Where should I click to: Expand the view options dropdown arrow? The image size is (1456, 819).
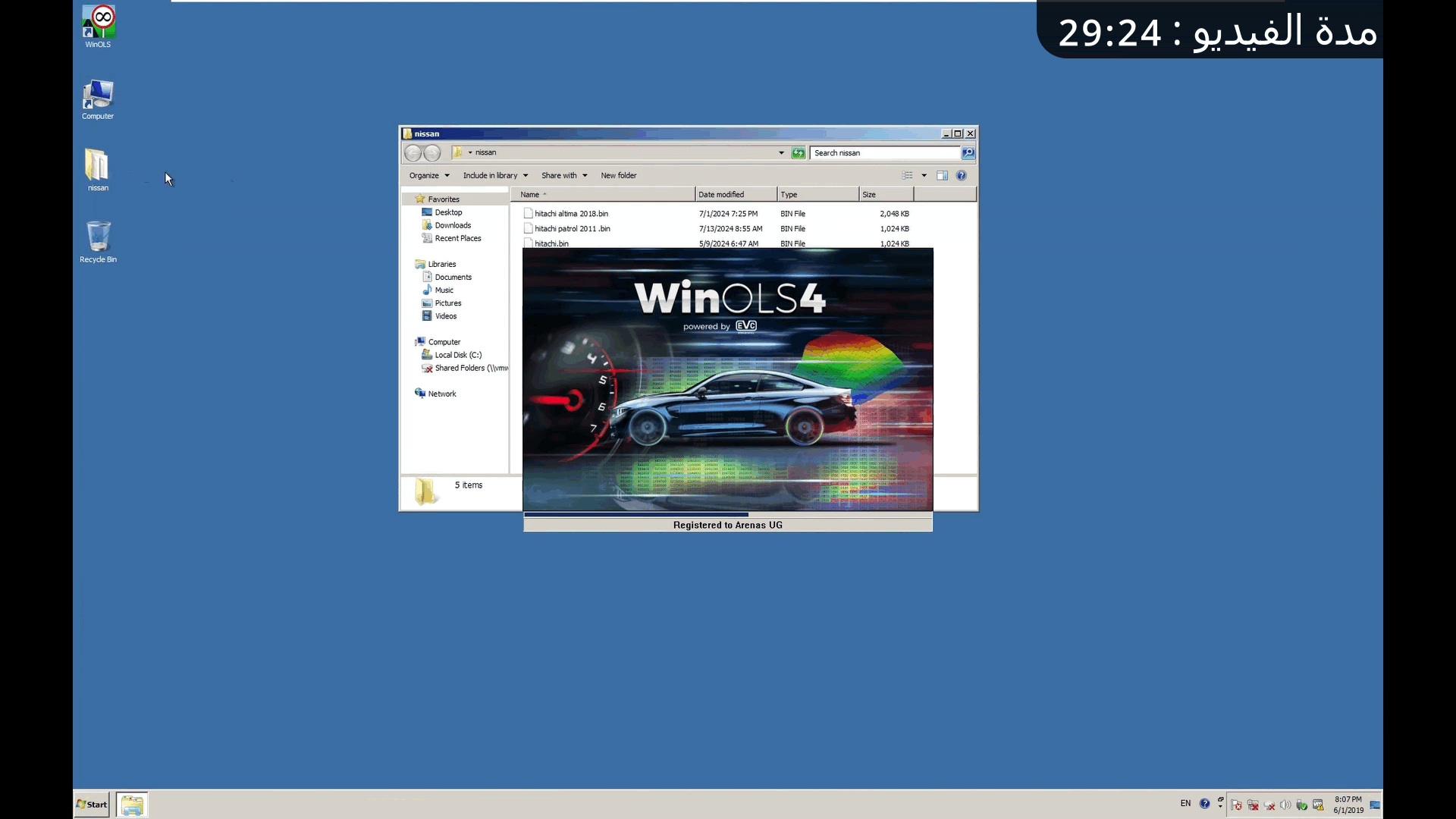(x=924, y=176)
